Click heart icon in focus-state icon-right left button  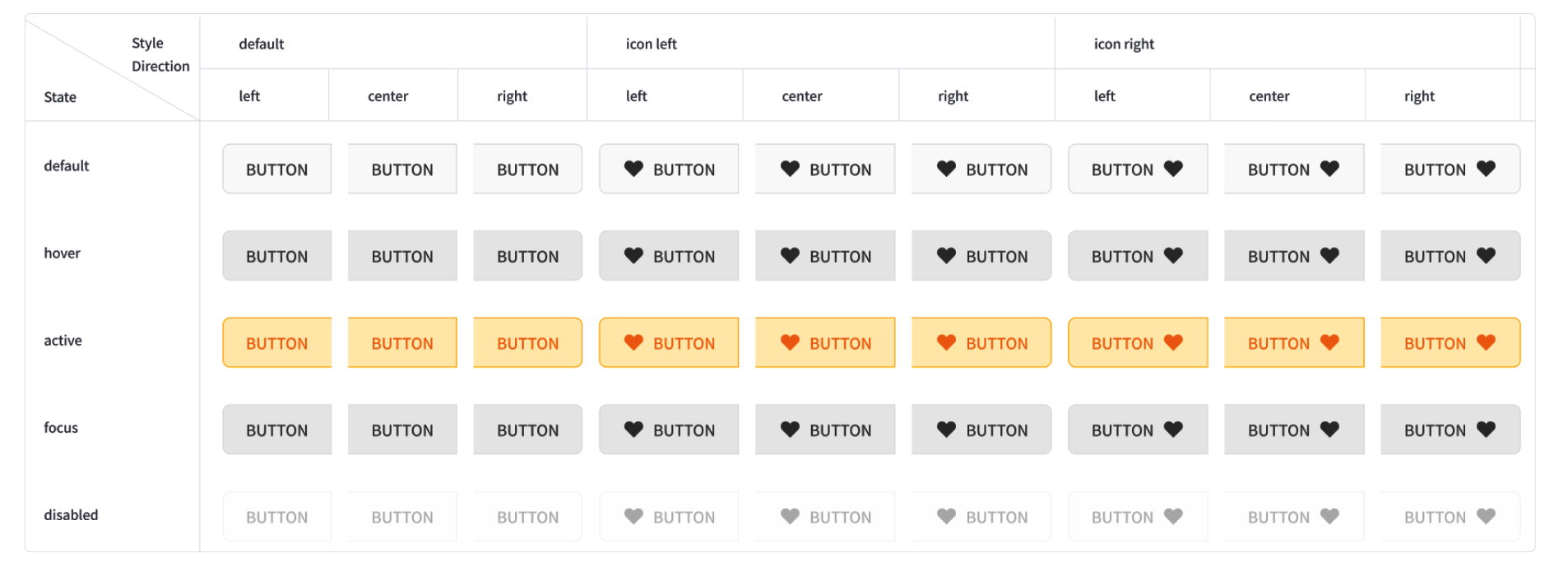(1173, 430)
